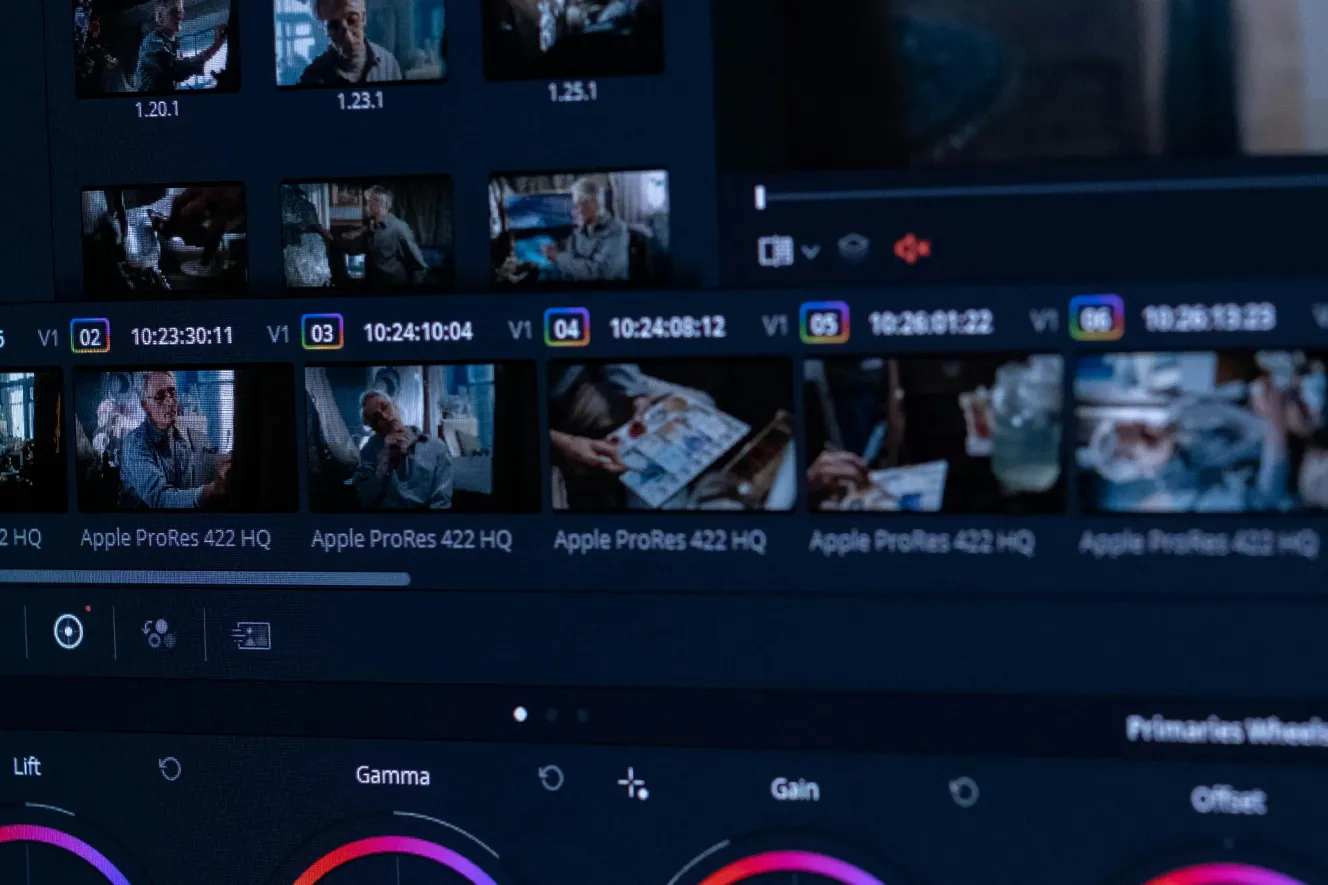Select the crosshair point picker beside Gain
The height and width of the screenshot is (885, 1328).
pos(632,783)
